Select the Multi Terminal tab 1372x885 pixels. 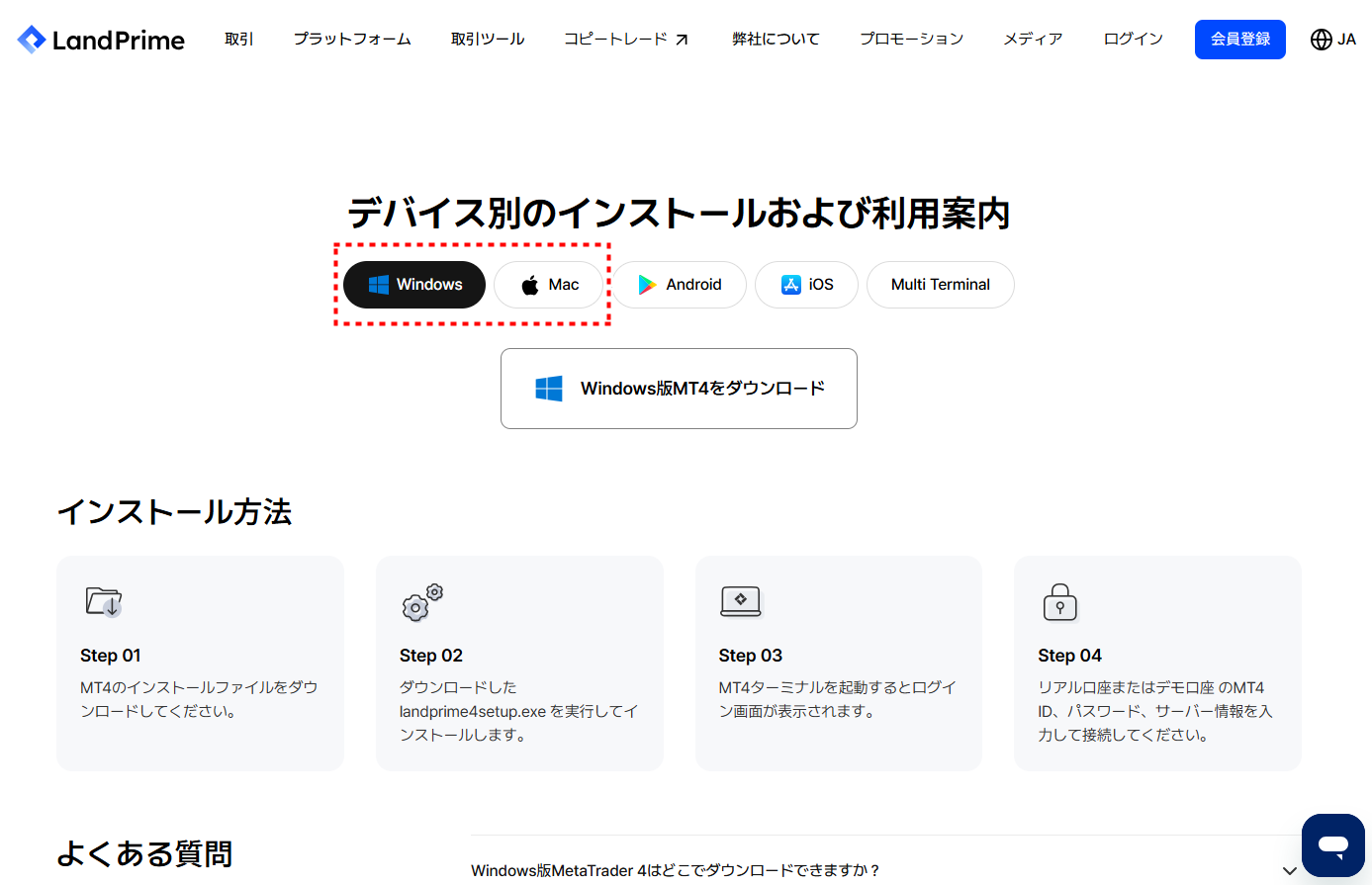tap(941, 285)
